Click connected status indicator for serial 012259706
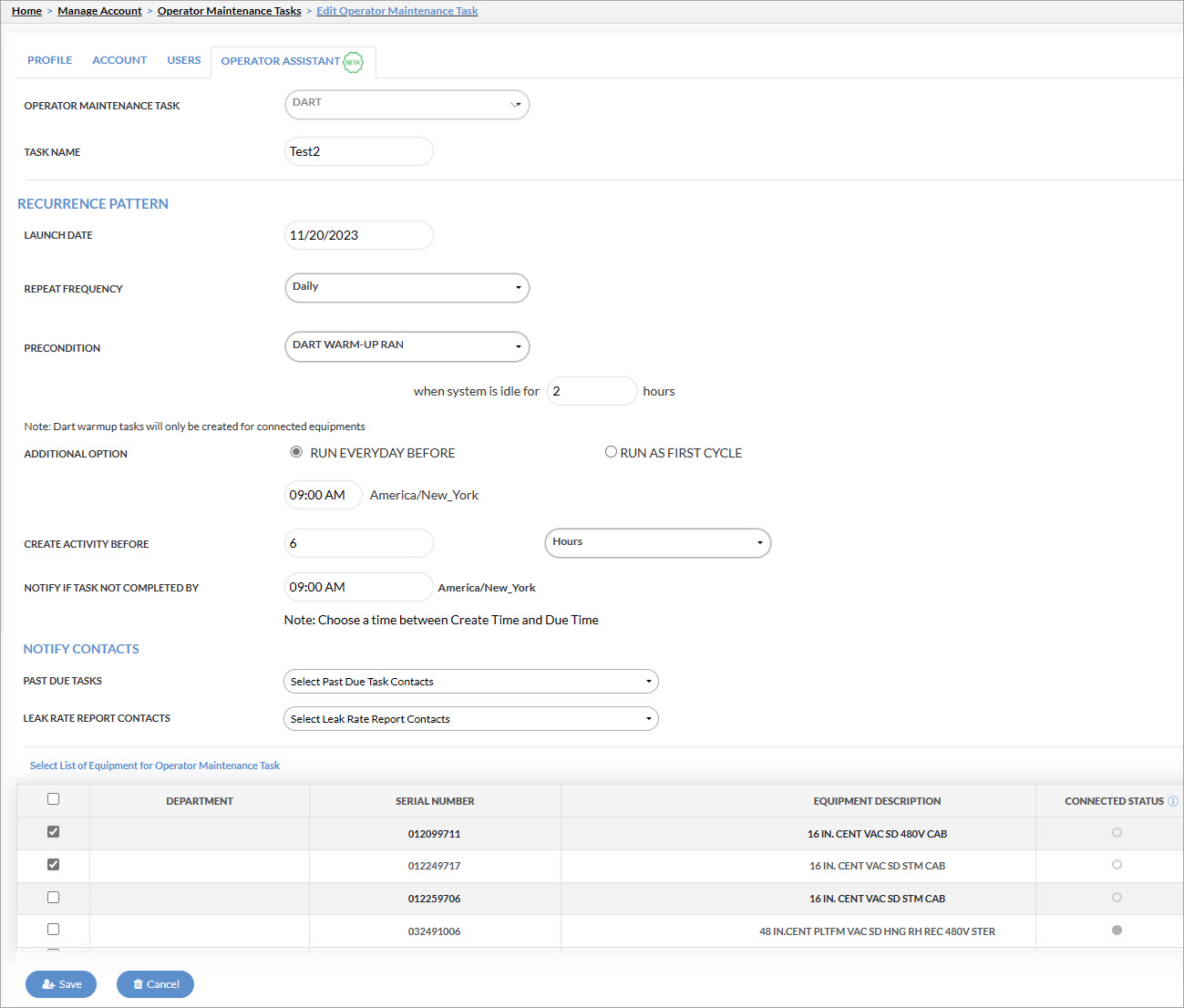 (x=1117, y=898)
